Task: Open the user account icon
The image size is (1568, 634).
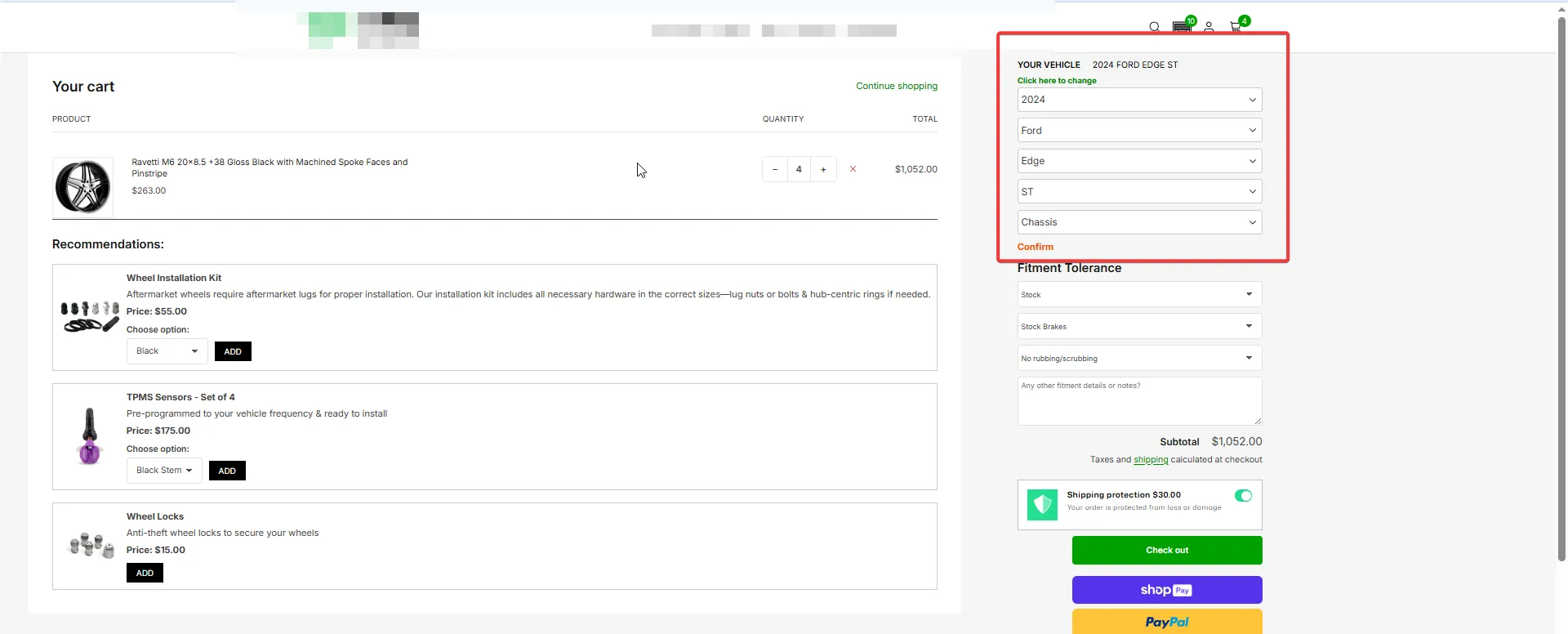Action: [x=1209, y=27]
